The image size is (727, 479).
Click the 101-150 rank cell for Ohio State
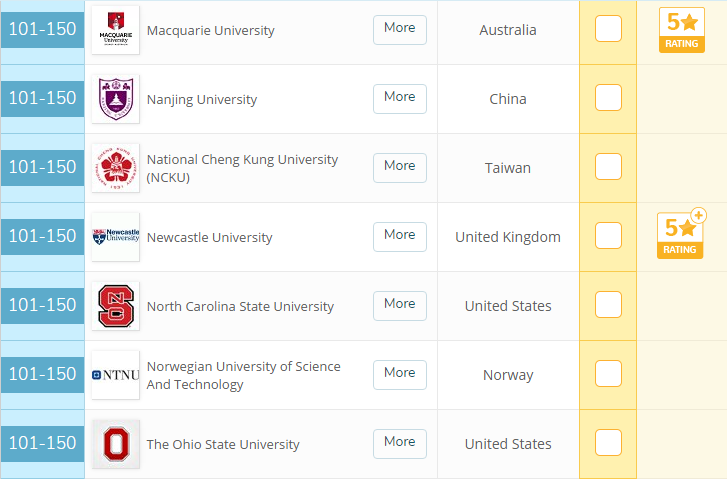pos(42,443)
